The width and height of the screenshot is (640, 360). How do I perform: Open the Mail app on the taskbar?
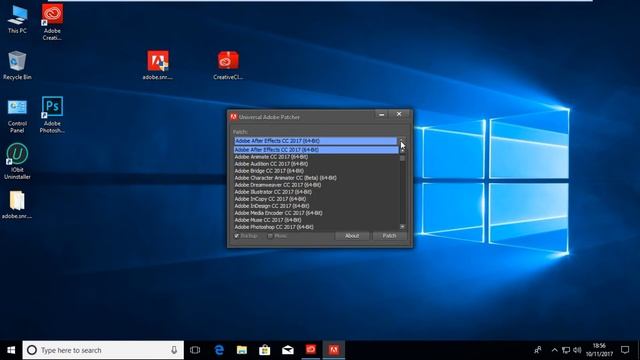[288, 350]
